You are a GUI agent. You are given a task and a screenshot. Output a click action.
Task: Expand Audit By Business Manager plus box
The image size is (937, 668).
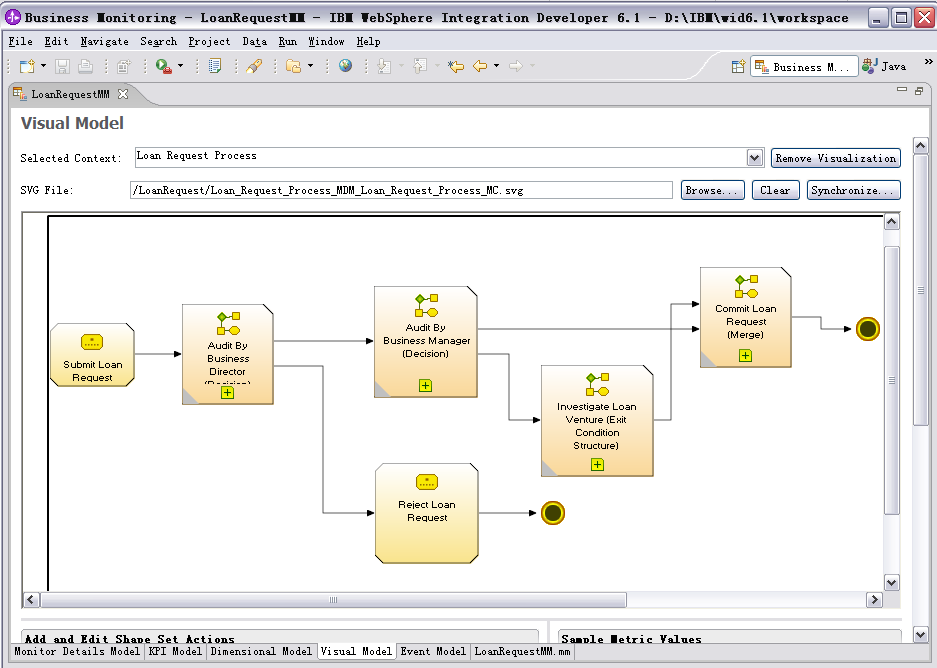point(425,385)
